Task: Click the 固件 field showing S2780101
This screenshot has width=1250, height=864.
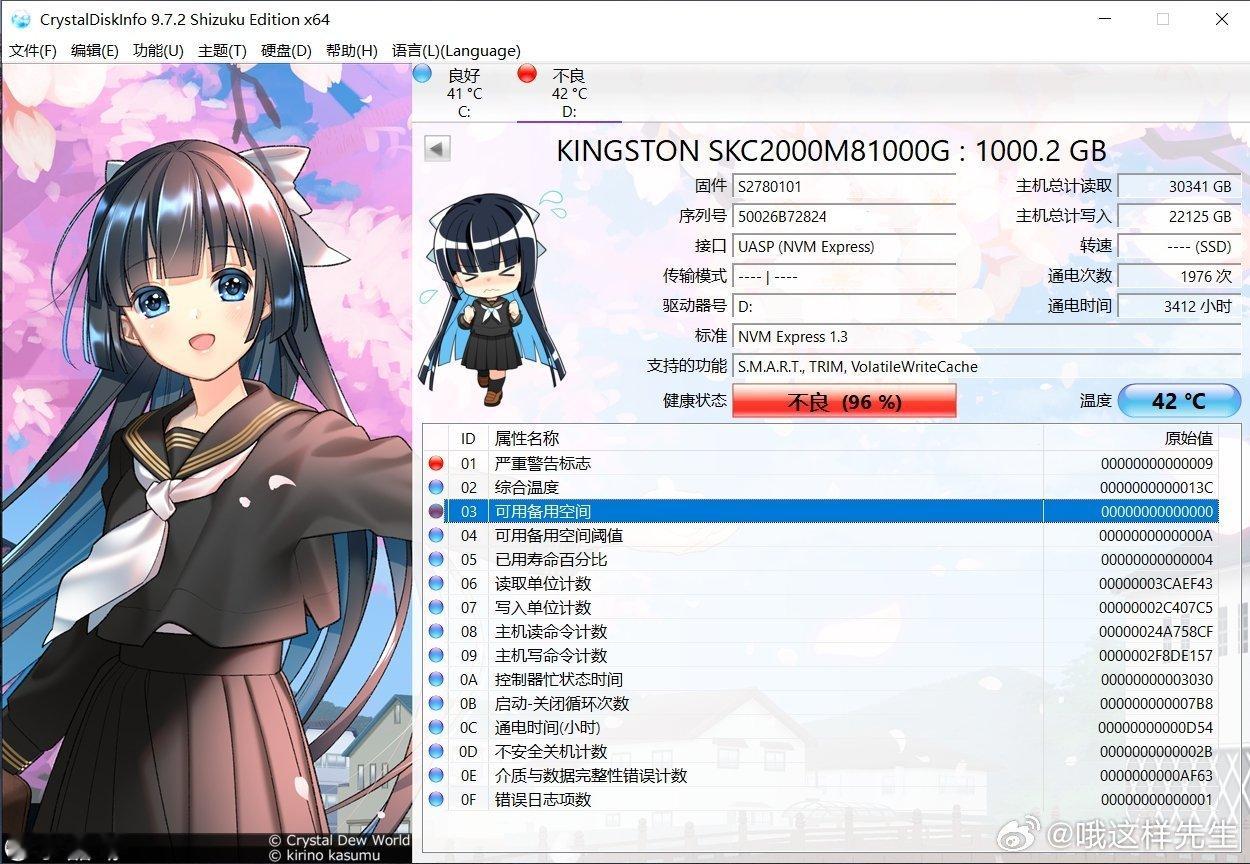Action: click(x=844, y=186)
